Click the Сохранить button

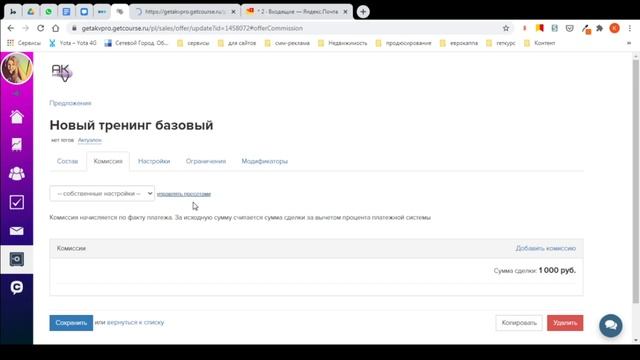pos(71,323)
